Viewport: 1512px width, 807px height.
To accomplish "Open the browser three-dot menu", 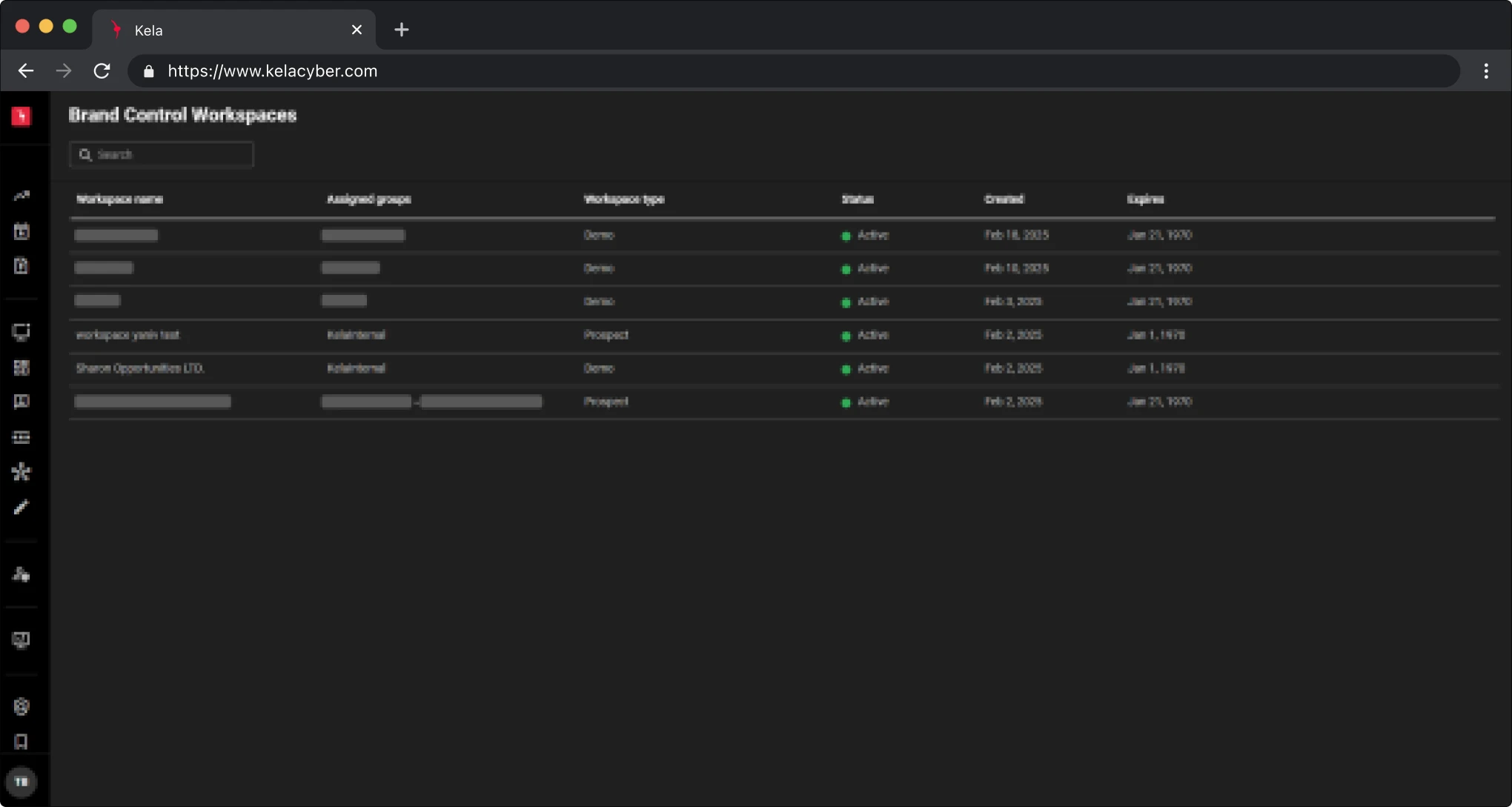I will coord(1486,71).
